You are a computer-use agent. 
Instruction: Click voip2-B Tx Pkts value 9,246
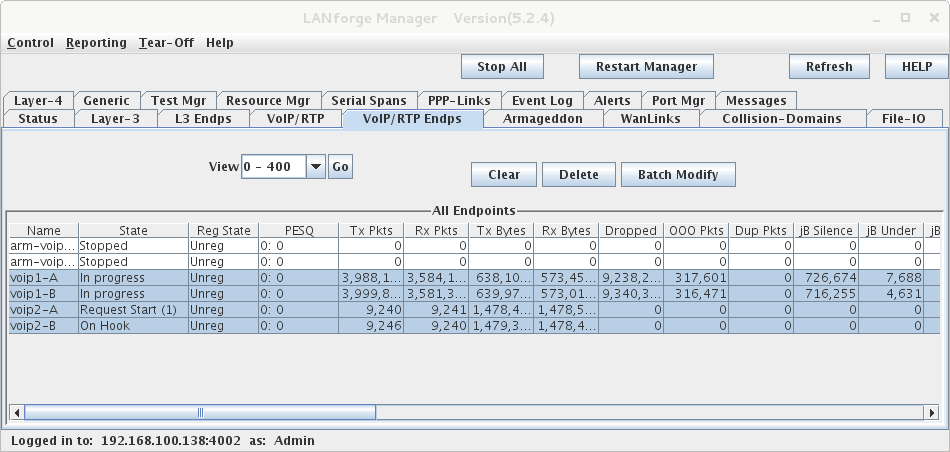click(371, 326)
